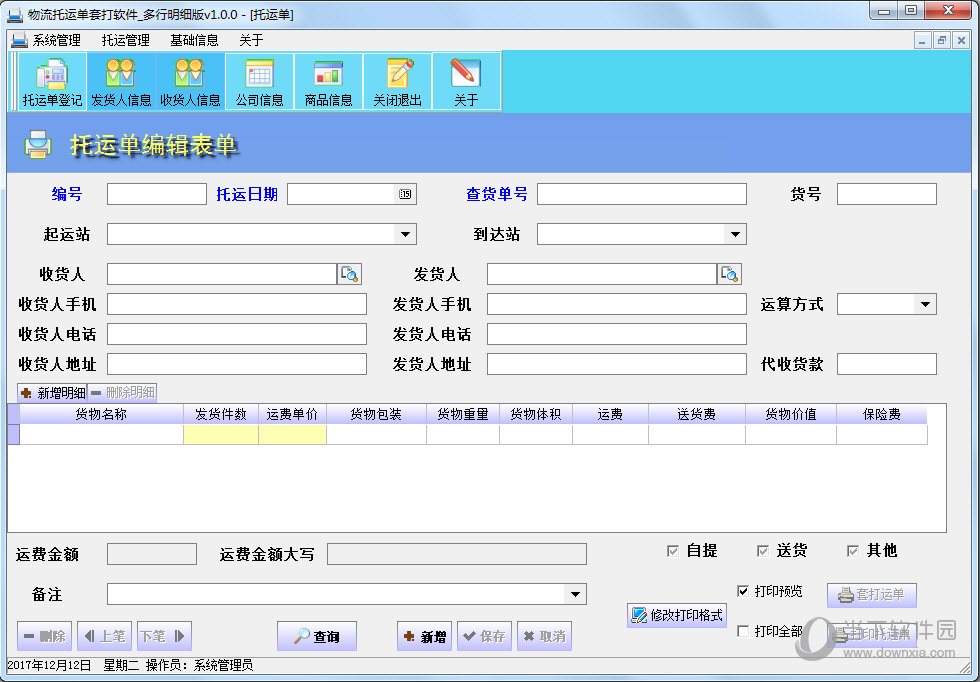Click the 新增明细 button
980x682 pixels.
pyautogui.click(x=52, y=393)
